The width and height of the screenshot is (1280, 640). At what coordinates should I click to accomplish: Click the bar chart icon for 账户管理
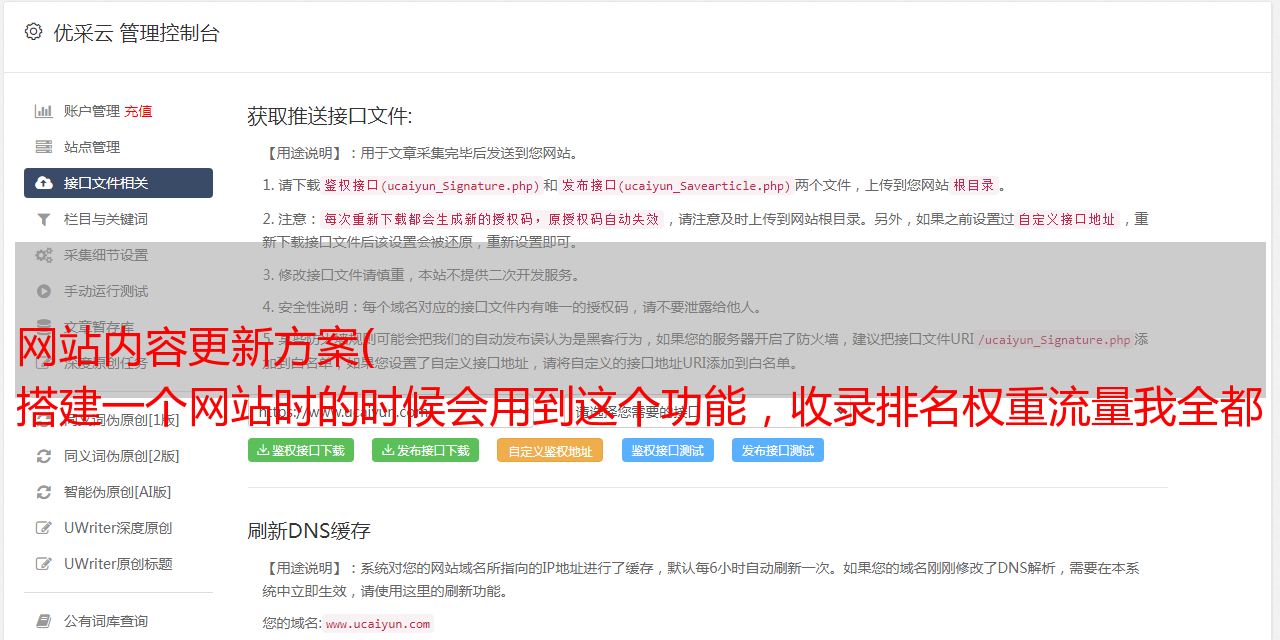click(44, 111)
